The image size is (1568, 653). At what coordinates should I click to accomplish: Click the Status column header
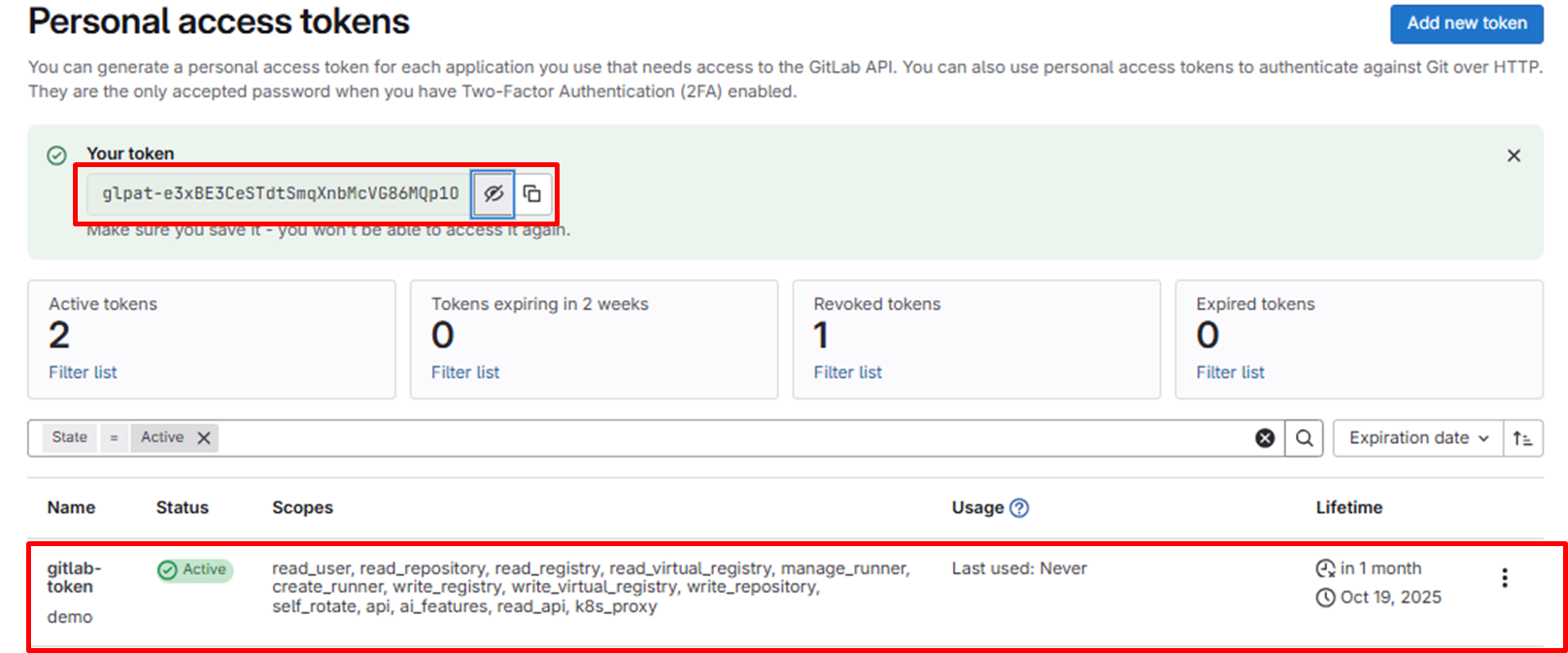pos(183,507)
